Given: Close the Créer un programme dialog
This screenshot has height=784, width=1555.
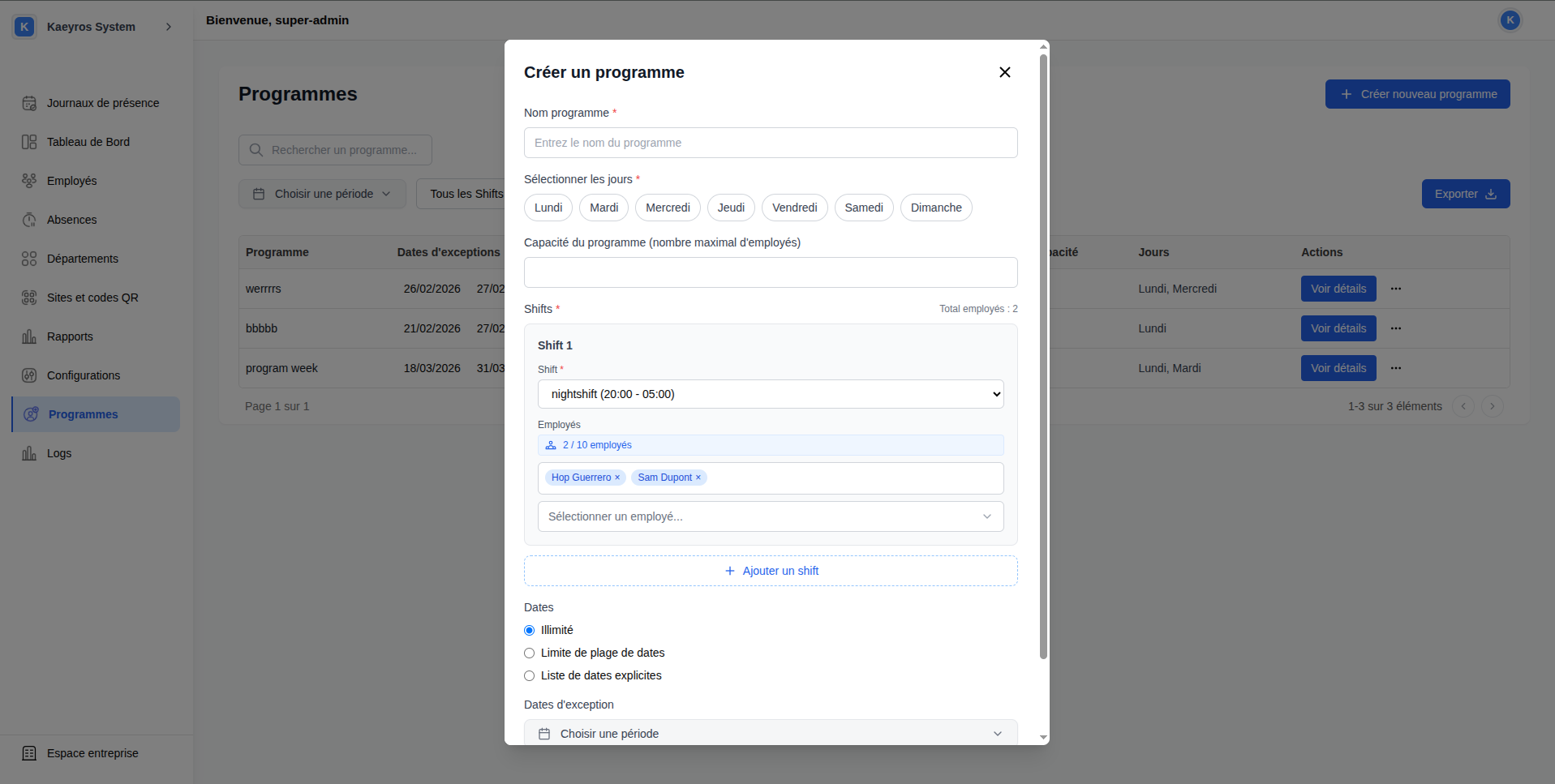Looking at the screenshot, I should point(1004,72).
